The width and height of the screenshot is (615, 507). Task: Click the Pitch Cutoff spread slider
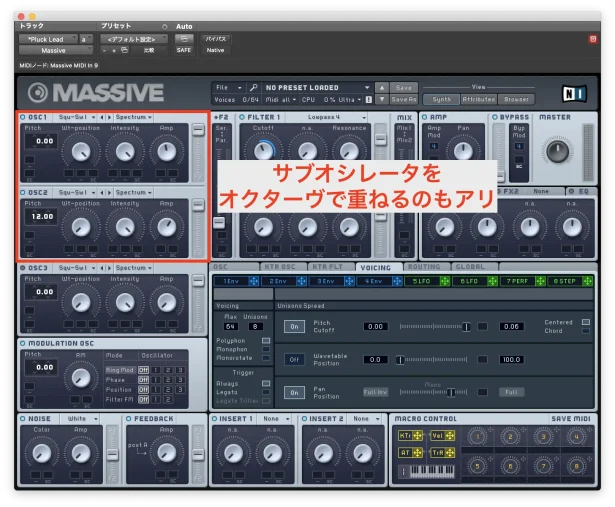(x=435, y=326)
